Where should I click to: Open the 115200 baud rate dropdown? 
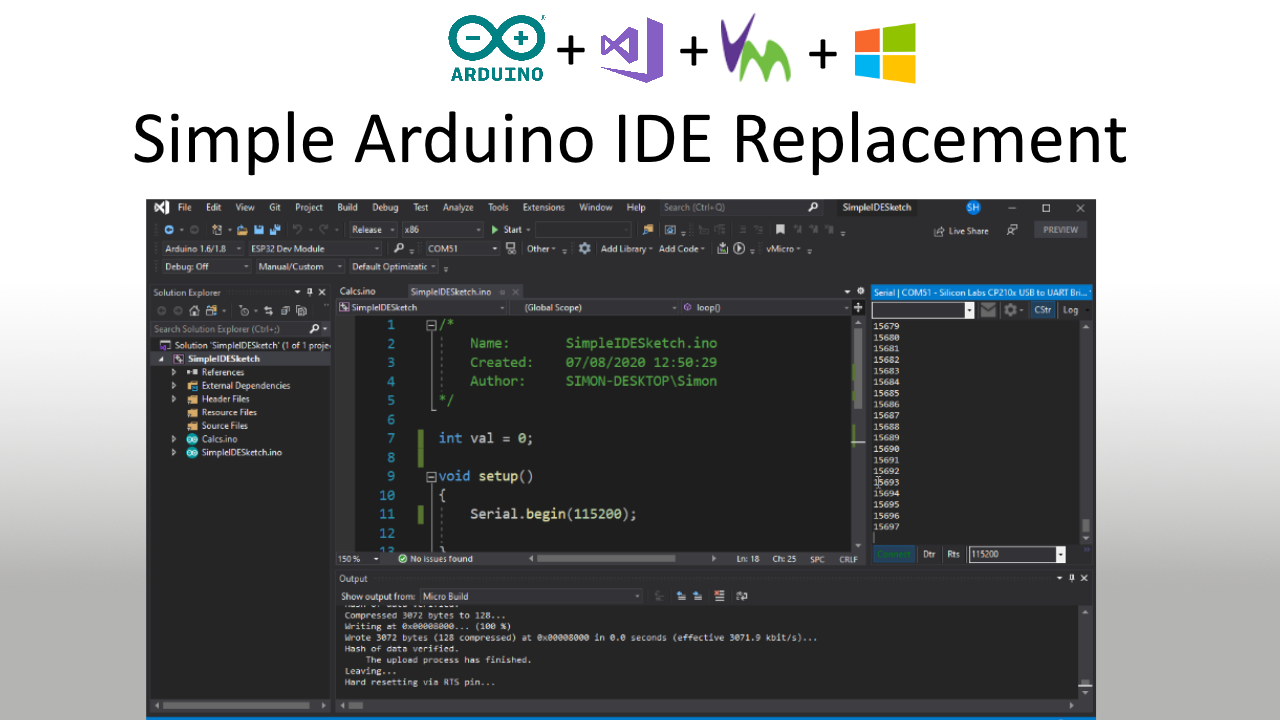pyautogui.click(x=1060, y=554)
